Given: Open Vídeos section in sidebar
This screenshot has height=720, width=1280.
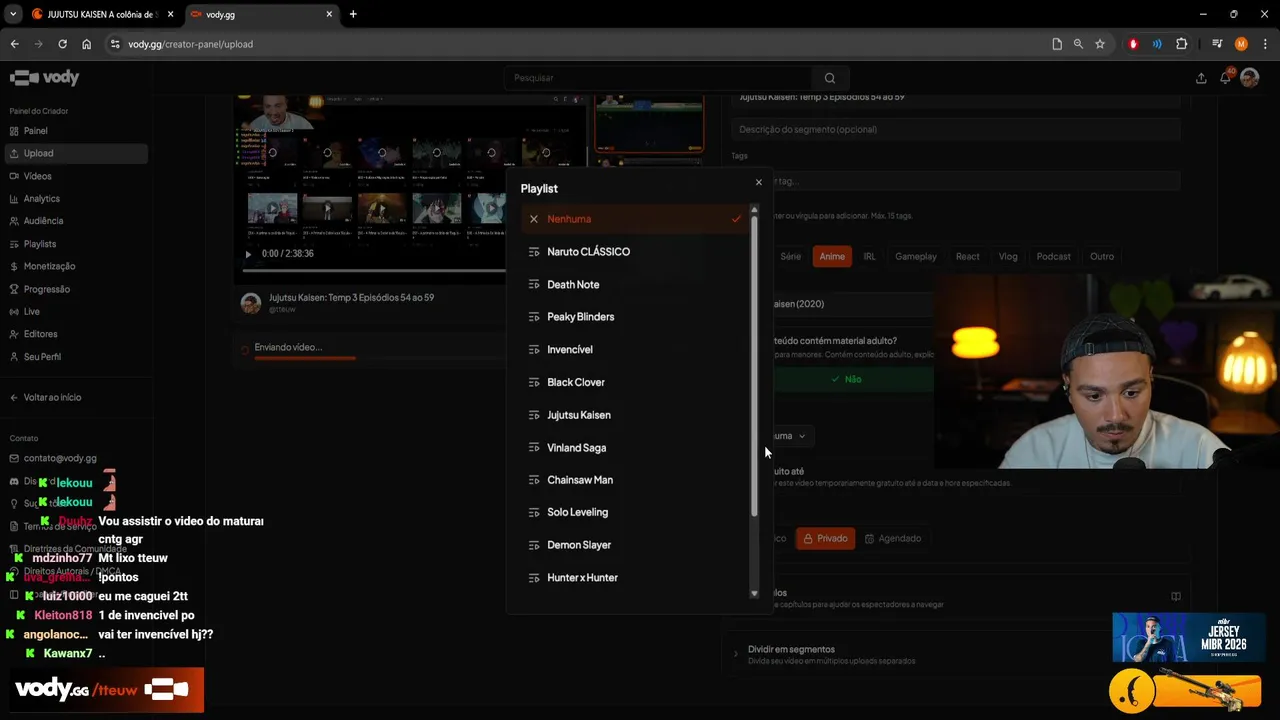Looking at the screenshot, I should (76, 176).
